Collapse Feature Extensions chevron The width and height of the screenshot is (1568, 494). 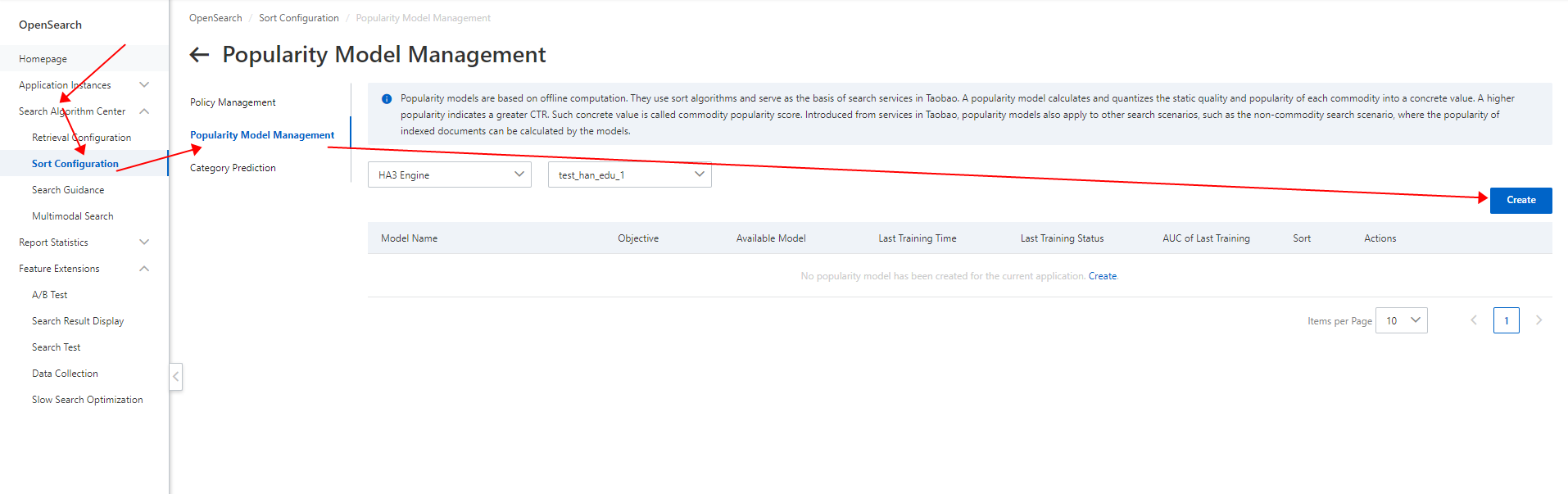(x=144, y=269)
